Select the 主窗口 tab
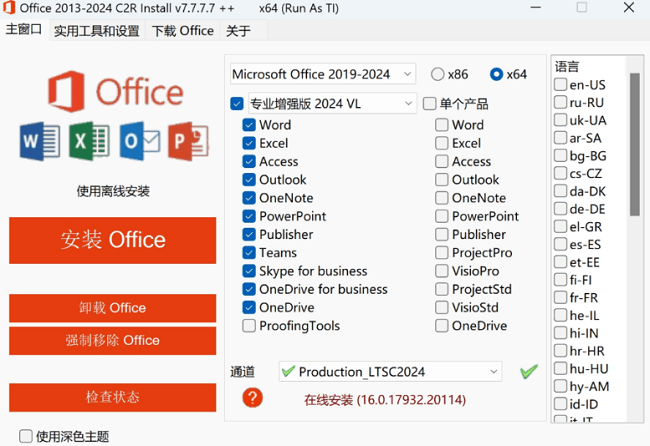Image resolution: width=650 pixels, height=446 pixels. [x=24, y=30]
